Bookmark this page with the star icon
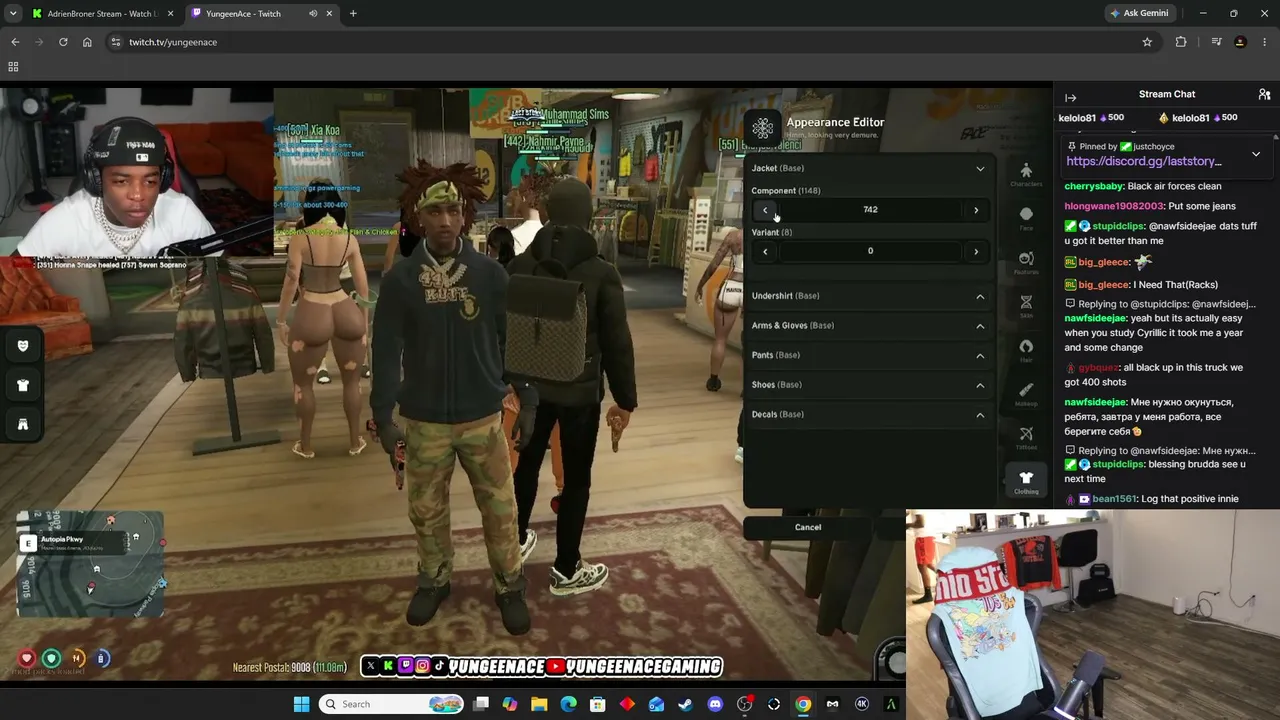 point(1147,42)
